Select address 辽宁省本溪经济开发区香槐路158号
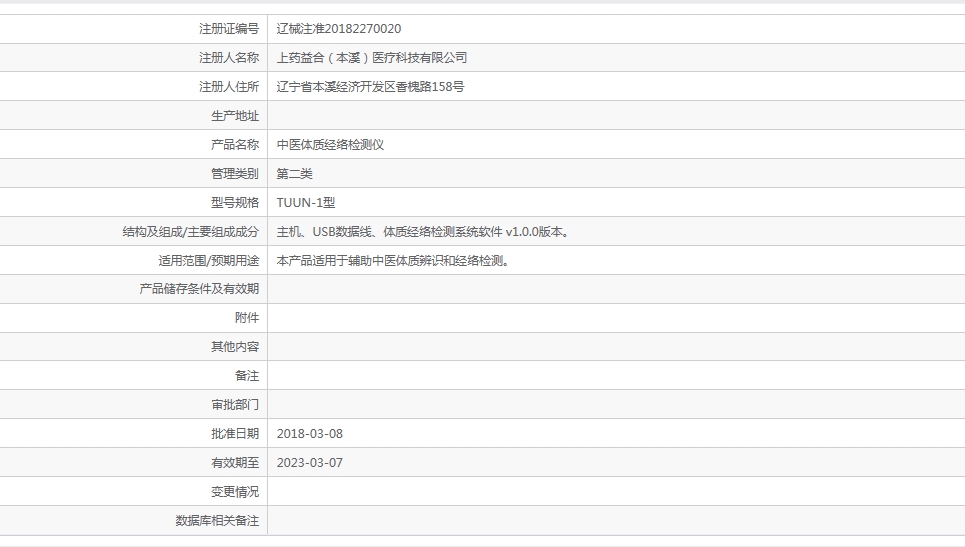Image resolution: width=965 pixels, height=547 pixels. (x=370, y=87)
